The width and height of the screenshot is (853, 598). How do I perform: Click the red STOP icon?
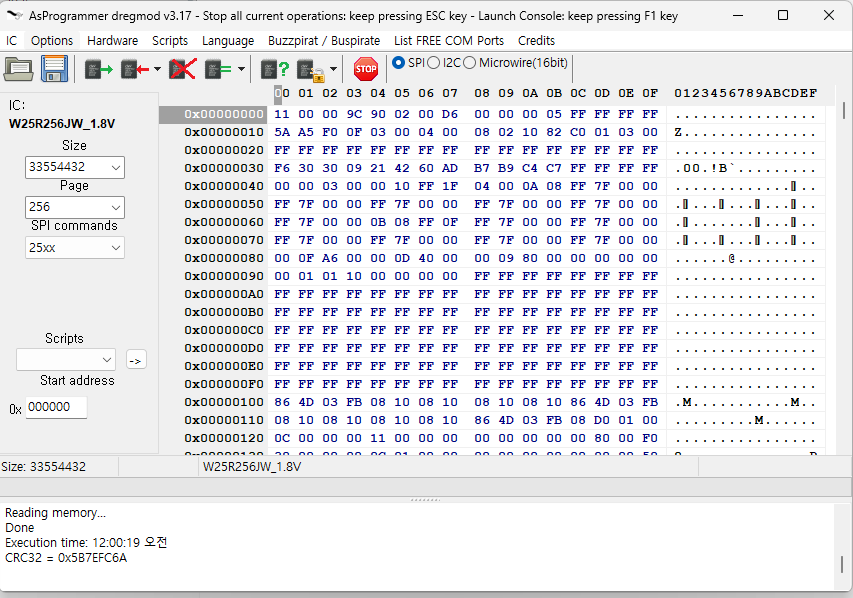pyautogui.click(x=366, y=69)
